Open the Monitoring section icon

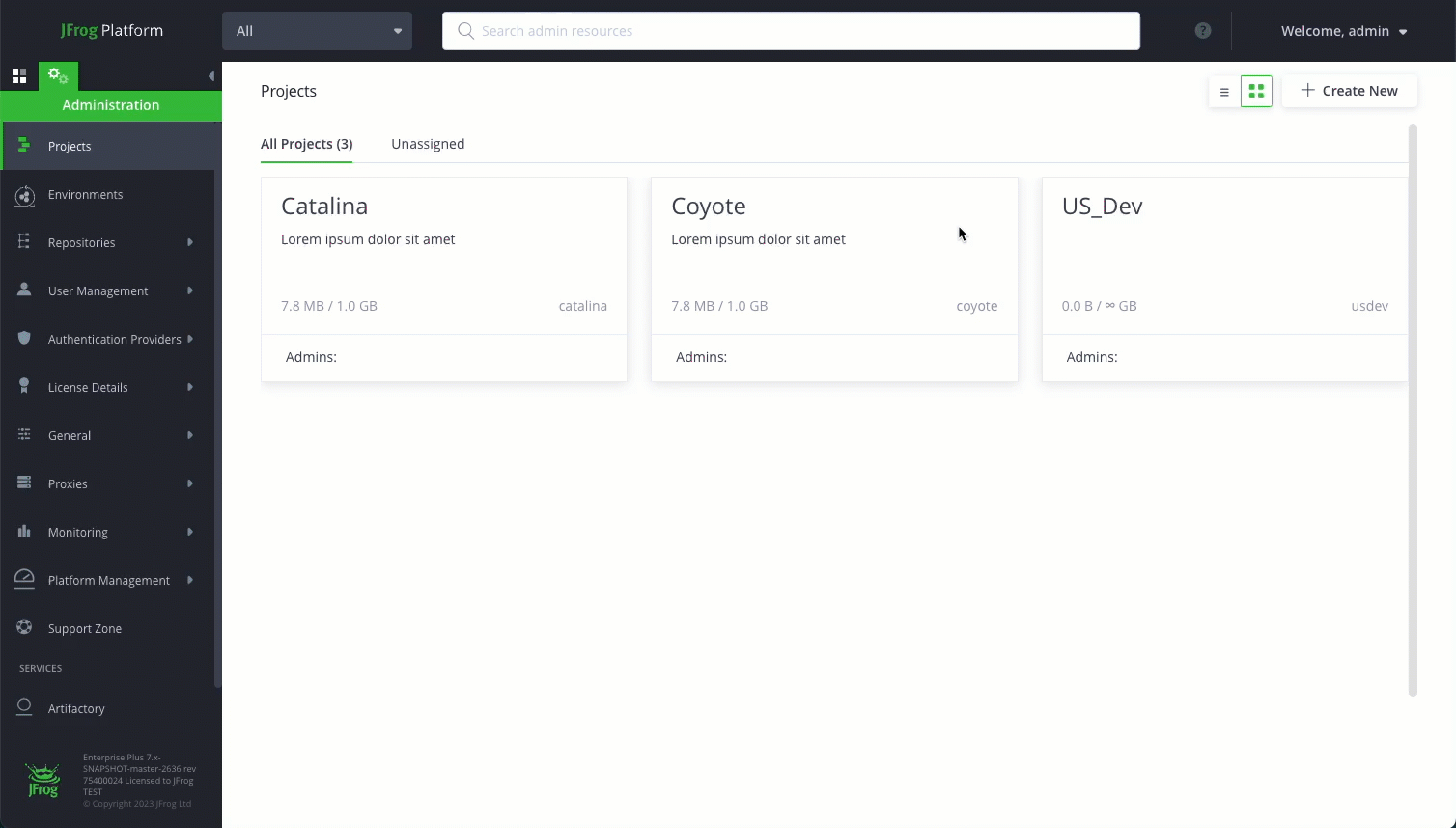tap(24, 532)
